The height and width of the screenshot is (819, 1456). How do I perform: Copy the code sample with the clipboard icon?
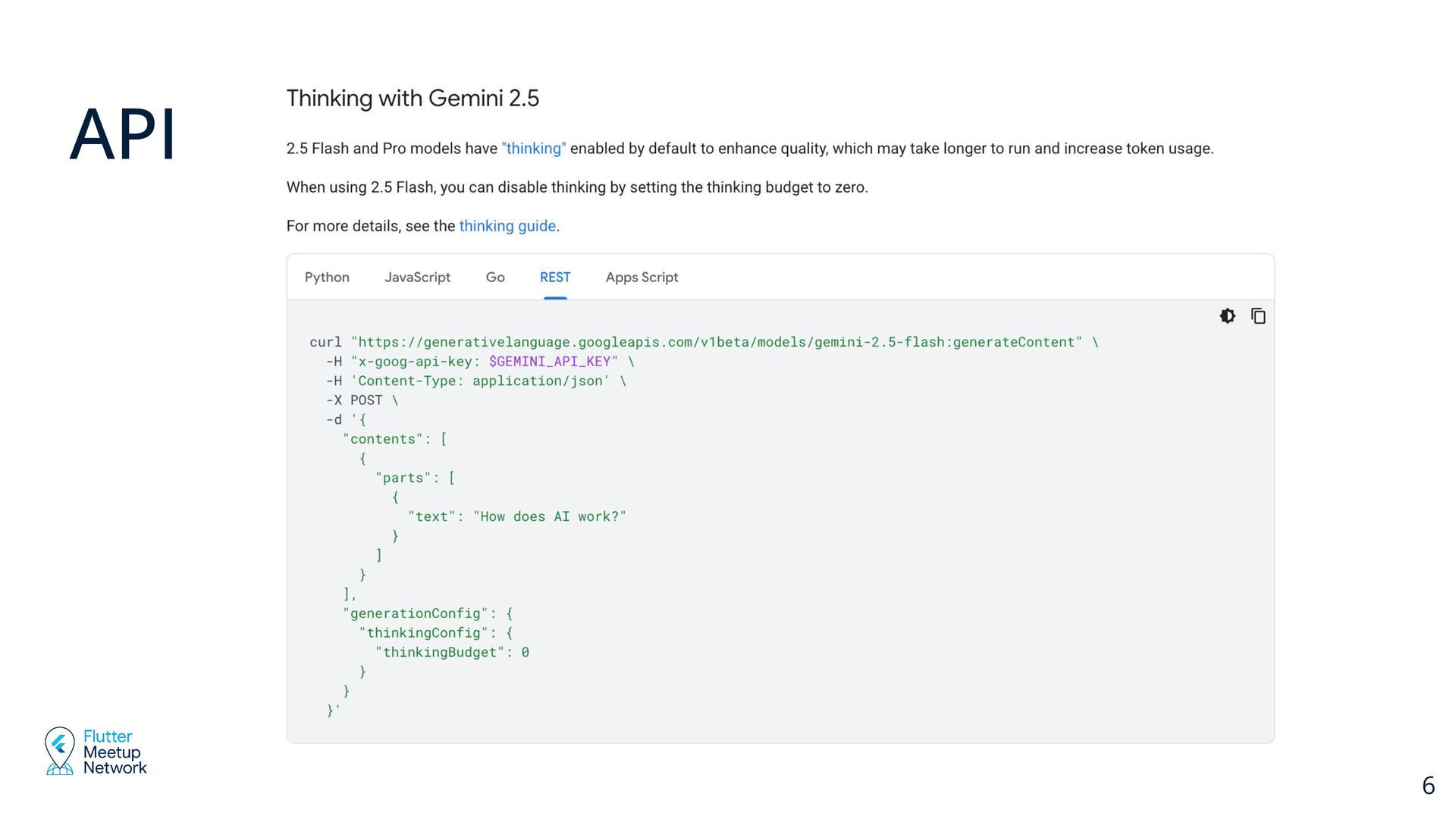[x=1258, y=316]
